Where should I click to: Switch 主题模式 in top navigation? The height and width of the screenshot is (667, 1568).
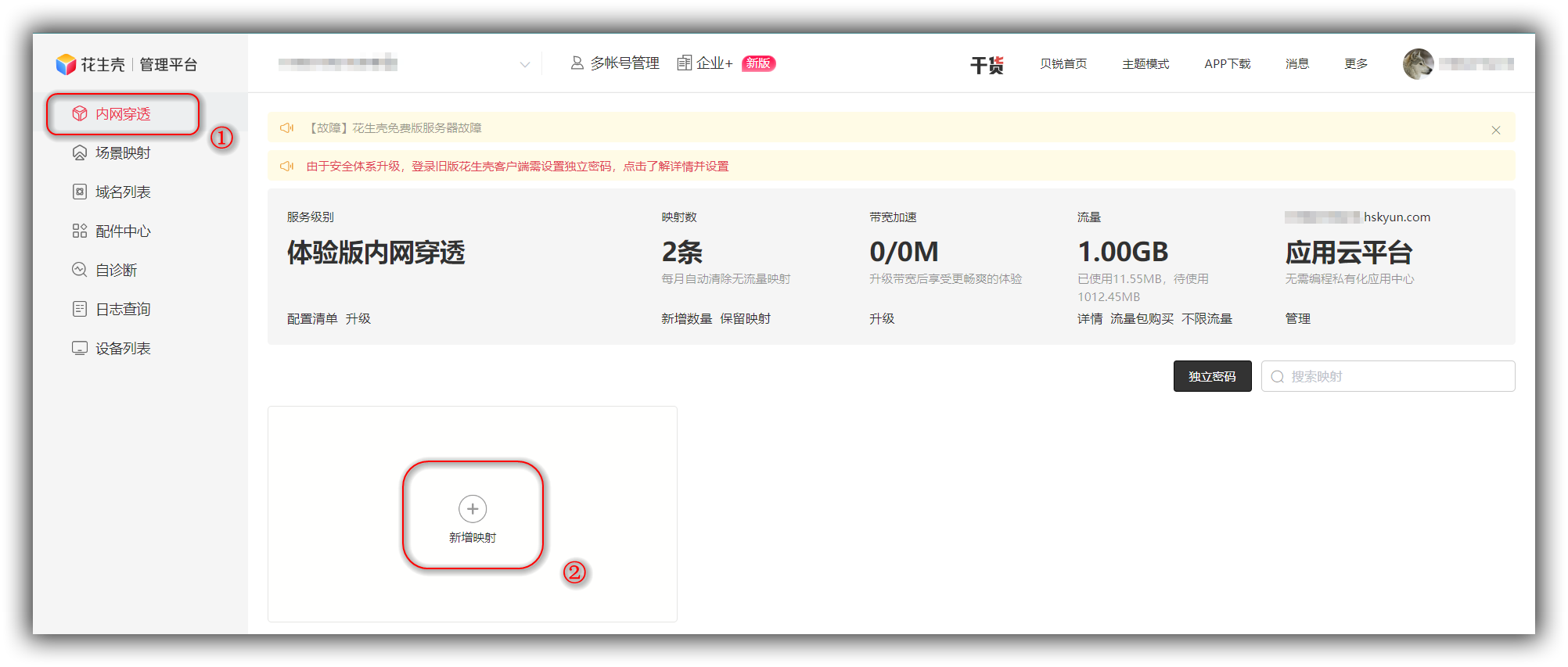[x=1145, y=63]
